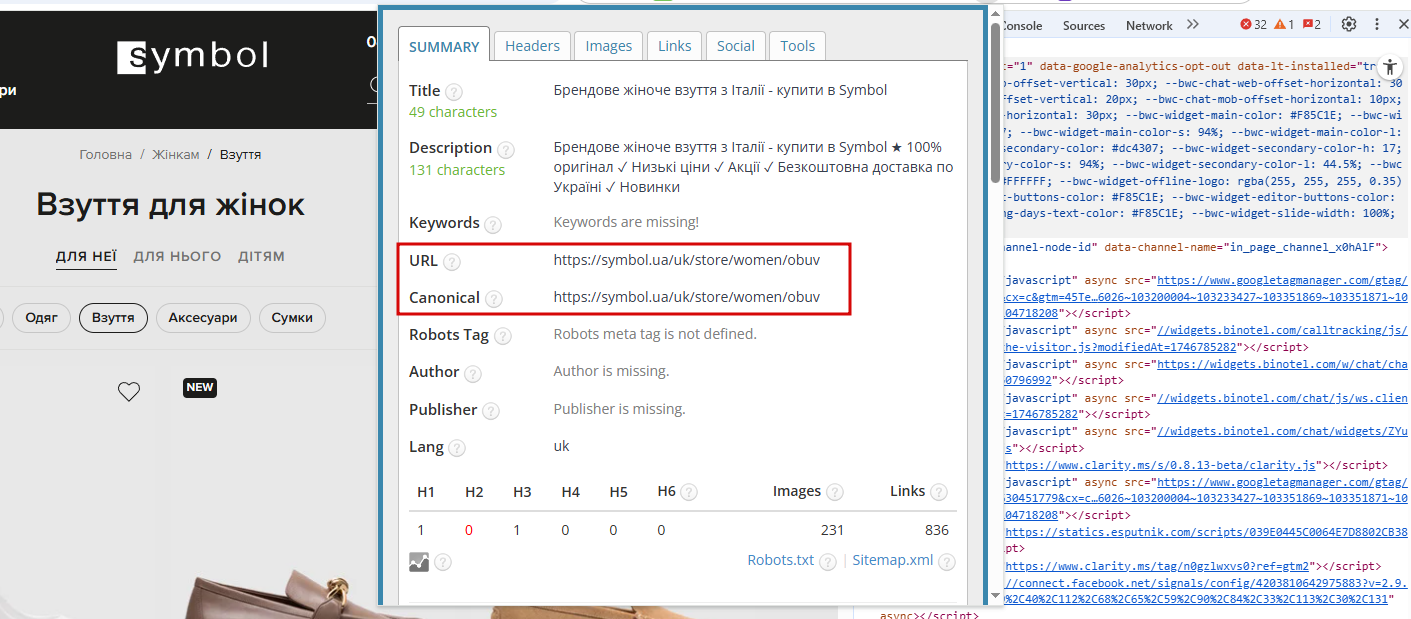Click the Links count value 836
The image size is (1411, 619).
point(937,530)
